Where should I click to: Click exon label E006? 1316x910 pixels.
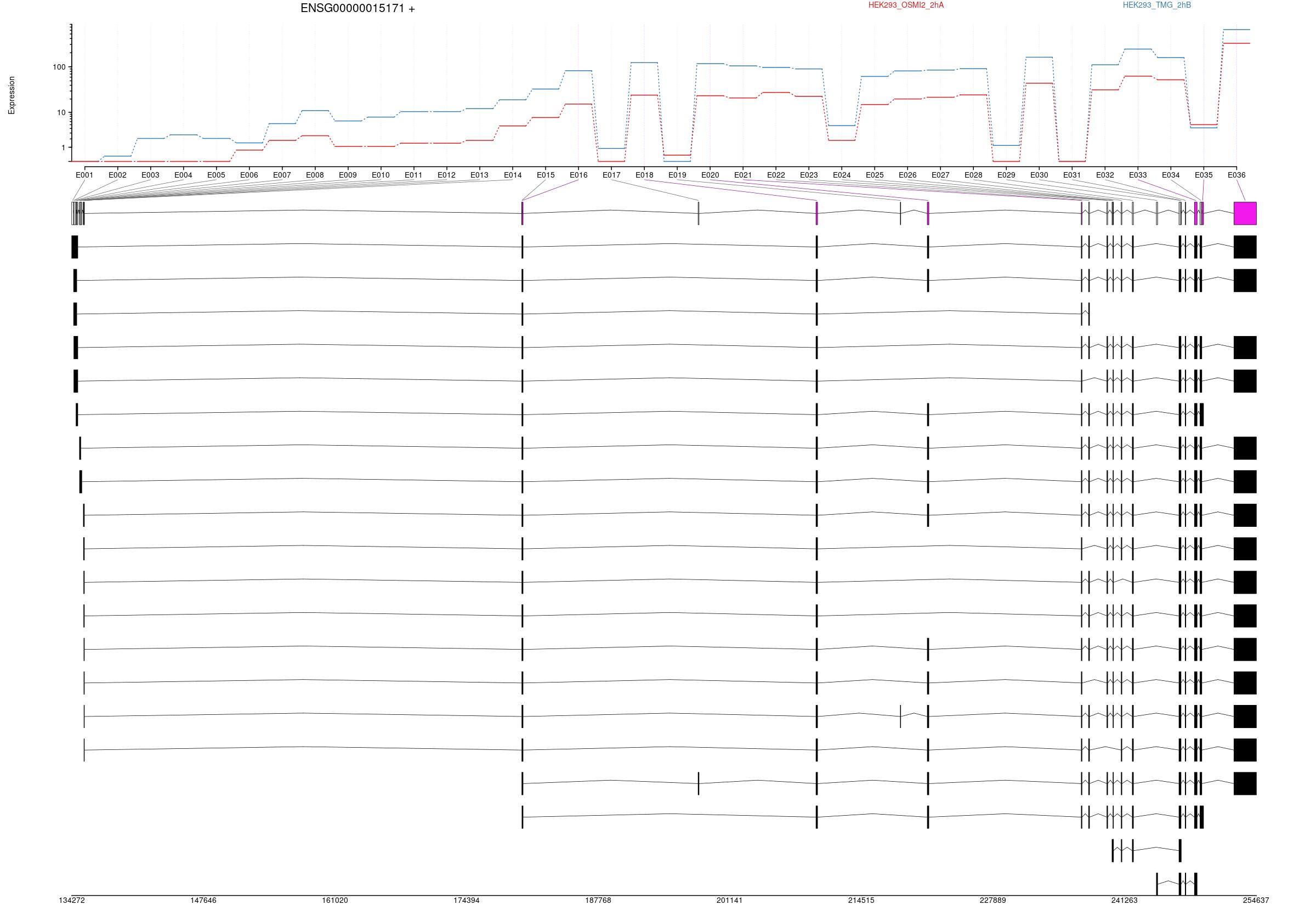point(249,175)
